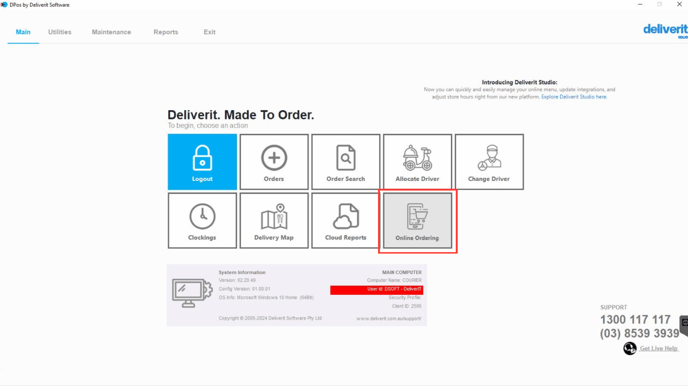Select the Exit menu item
The width and height of the screenshot is (688, 386).
209,32
